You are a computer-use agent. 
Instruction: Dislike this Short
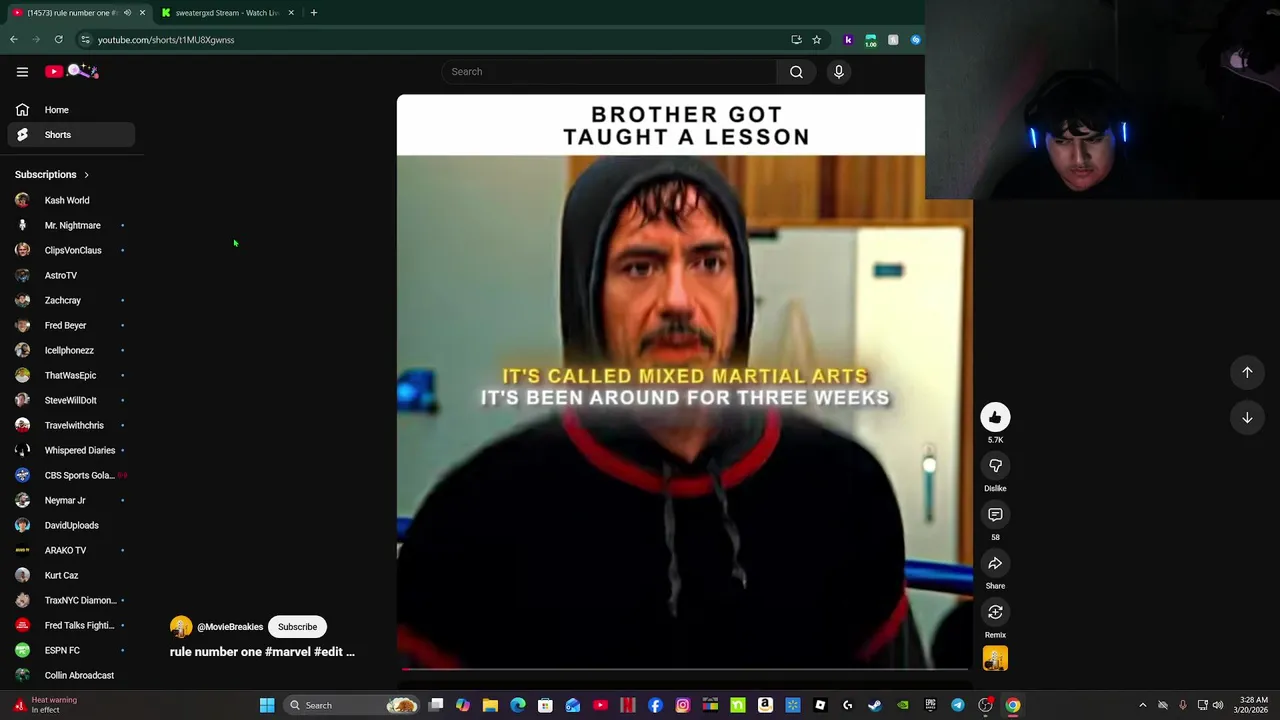[x=995, y=466]
